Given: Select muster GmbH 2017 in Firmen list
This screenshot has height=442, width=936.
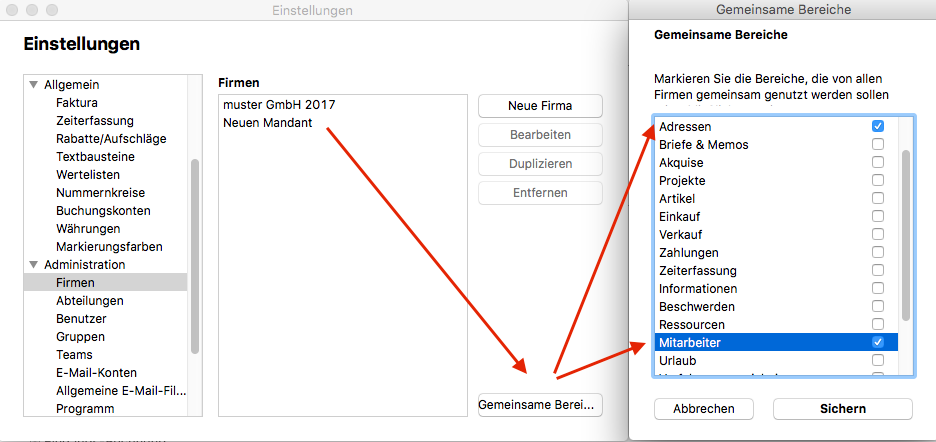Looking at the screenshot, I should (x=279, y=105).
